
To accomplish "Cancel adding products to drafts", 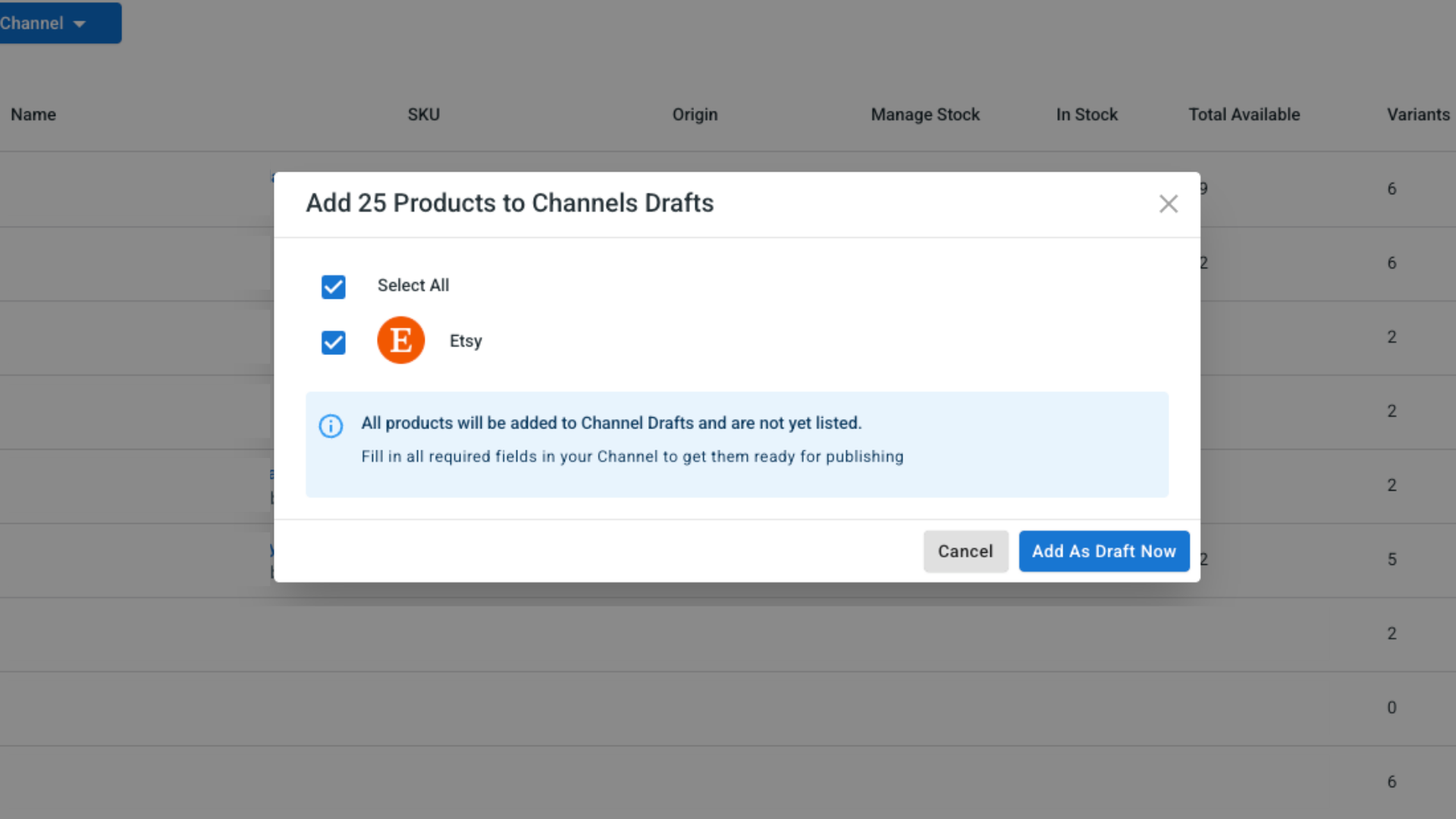I will click(x=965, y=551).
